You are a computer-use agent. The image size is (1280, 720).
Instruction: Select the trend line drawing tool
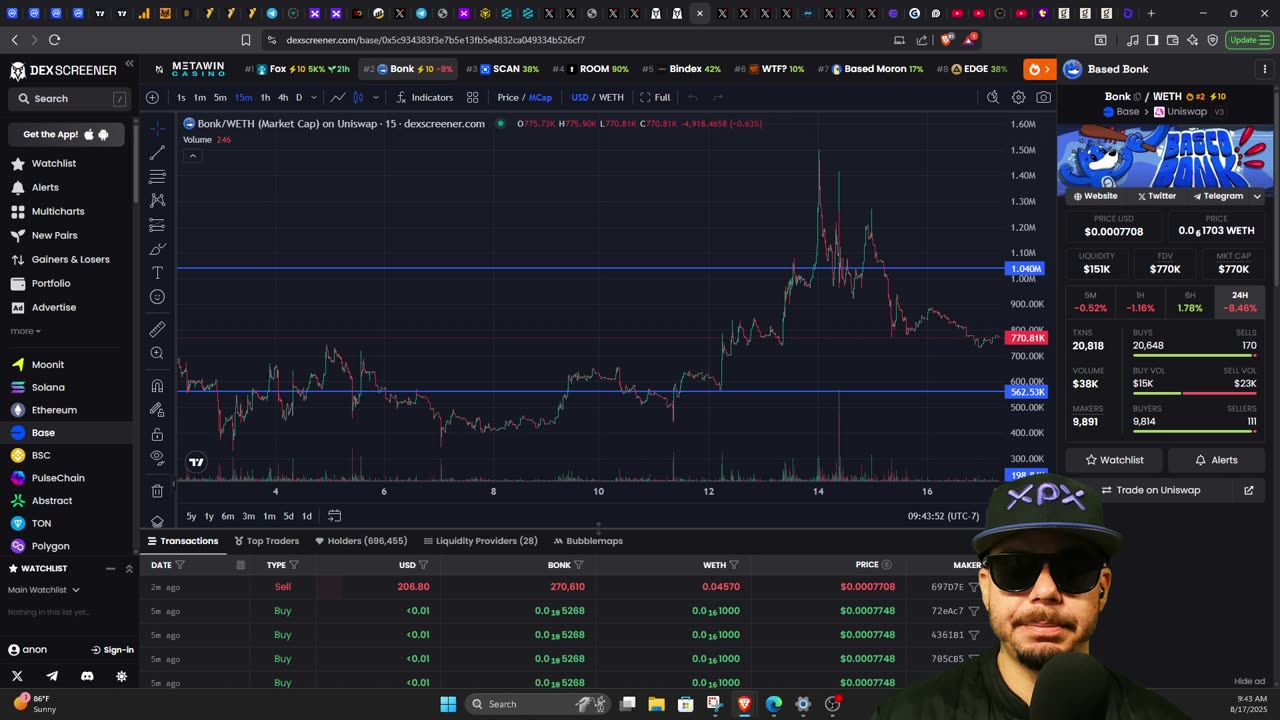(x=157, y=152)
